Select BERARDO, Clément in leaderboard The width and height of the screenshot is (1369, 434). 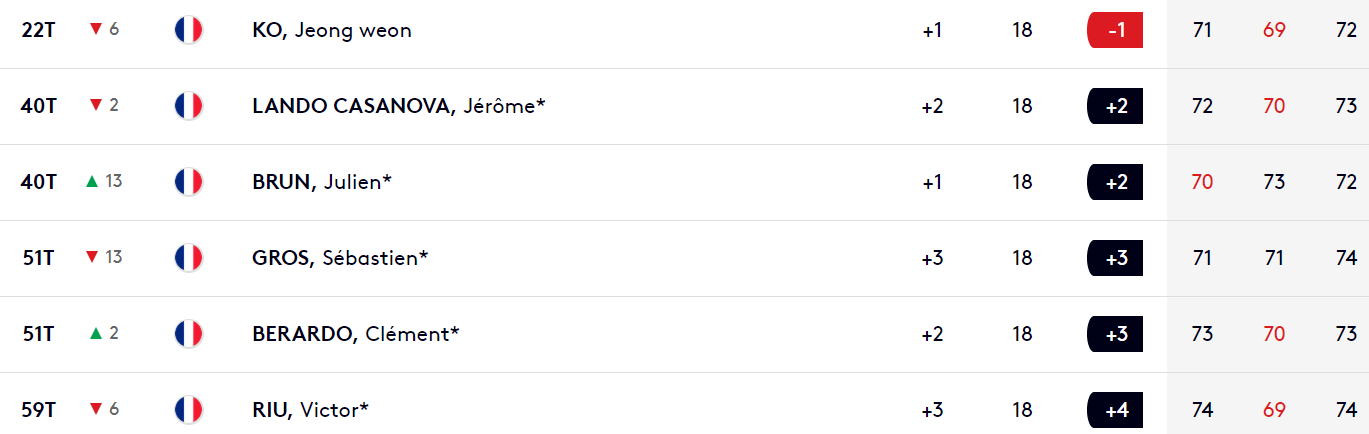(356, 333)
